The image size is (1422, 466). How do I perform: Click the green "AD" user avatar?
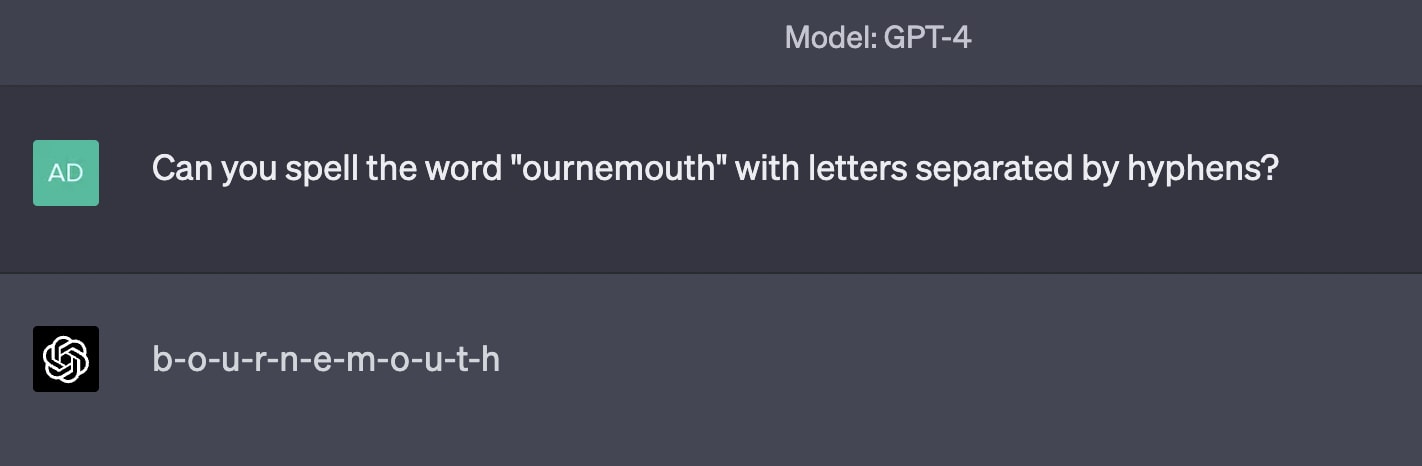66,173
